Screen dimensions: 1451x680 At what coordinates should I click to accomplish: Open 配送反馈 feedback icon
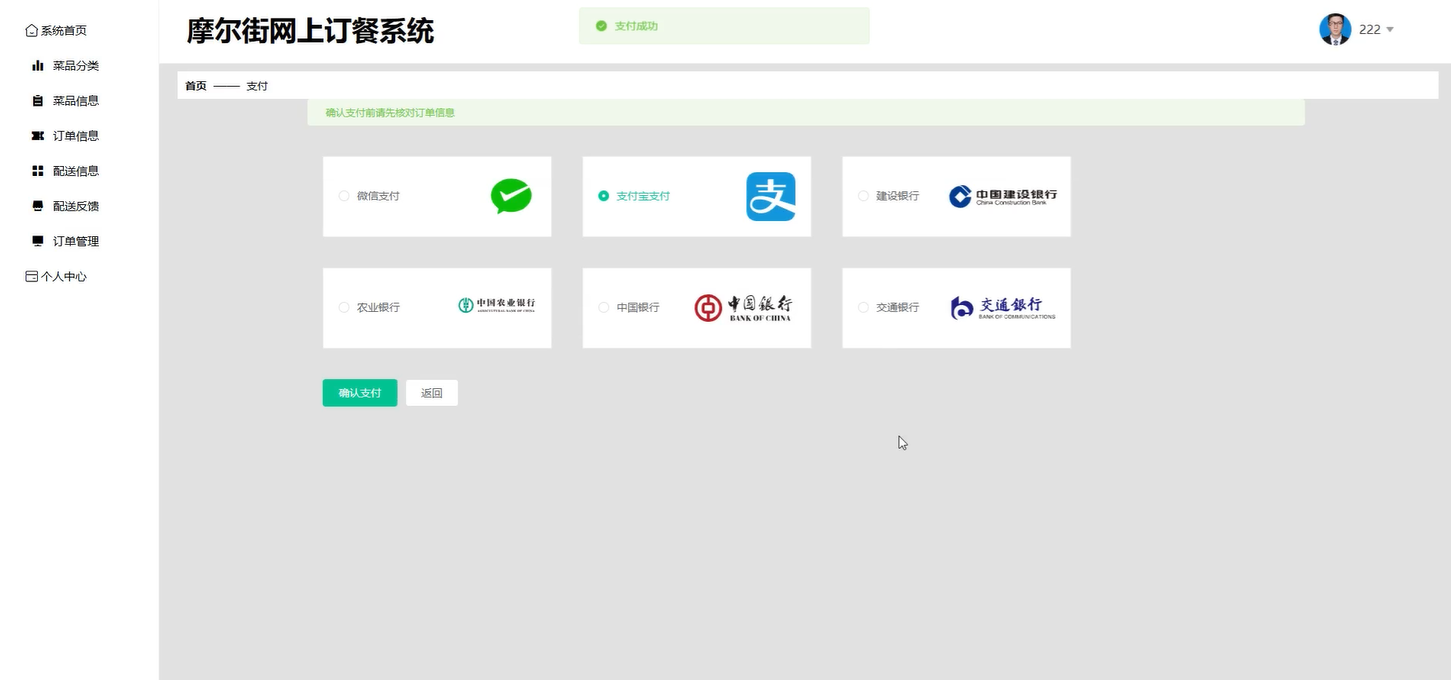tap(36, 205)
